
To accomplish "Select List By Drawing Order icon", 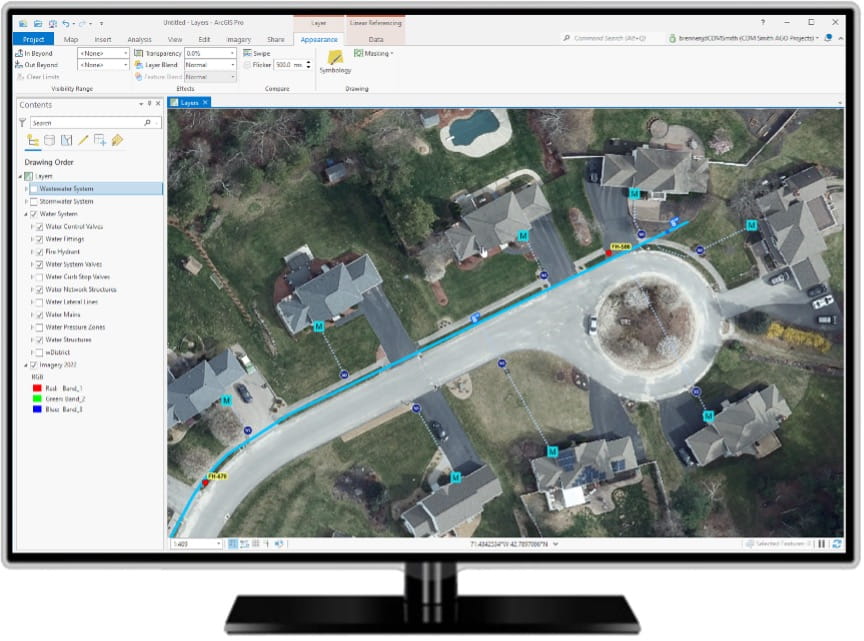I will pos(33,141).
